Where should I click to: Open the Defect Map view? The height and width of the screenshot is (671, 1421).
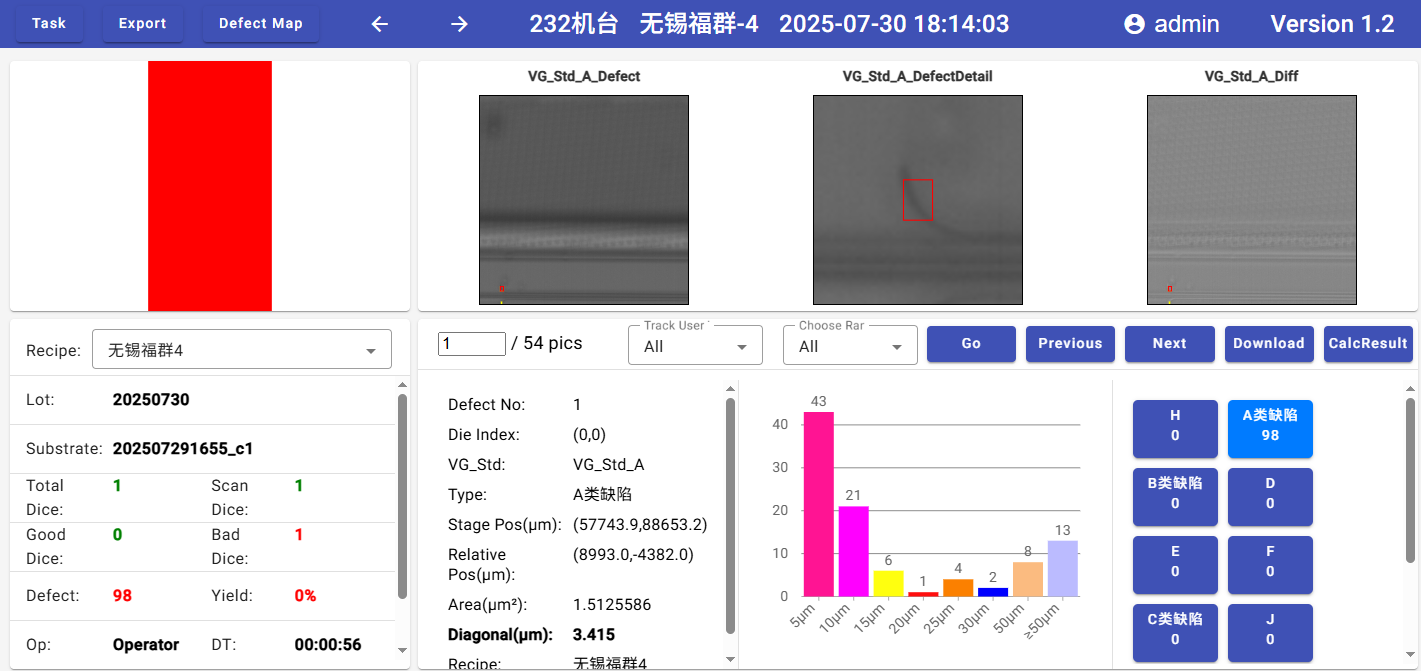click(x=260, y=24)
